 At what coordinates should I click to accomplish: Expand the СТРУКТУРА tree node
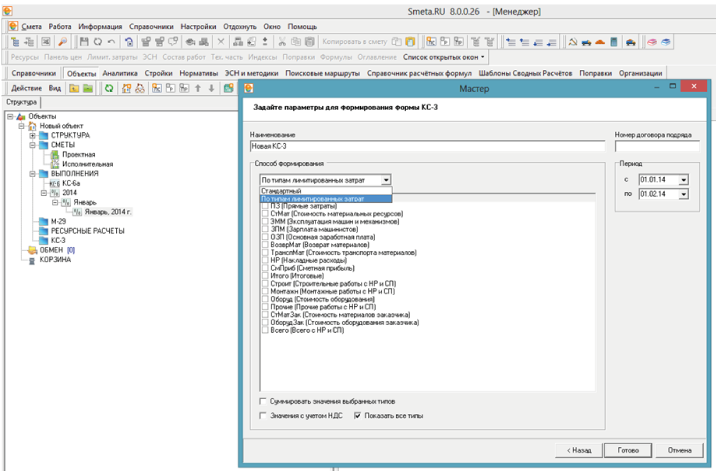coord(32,135)
